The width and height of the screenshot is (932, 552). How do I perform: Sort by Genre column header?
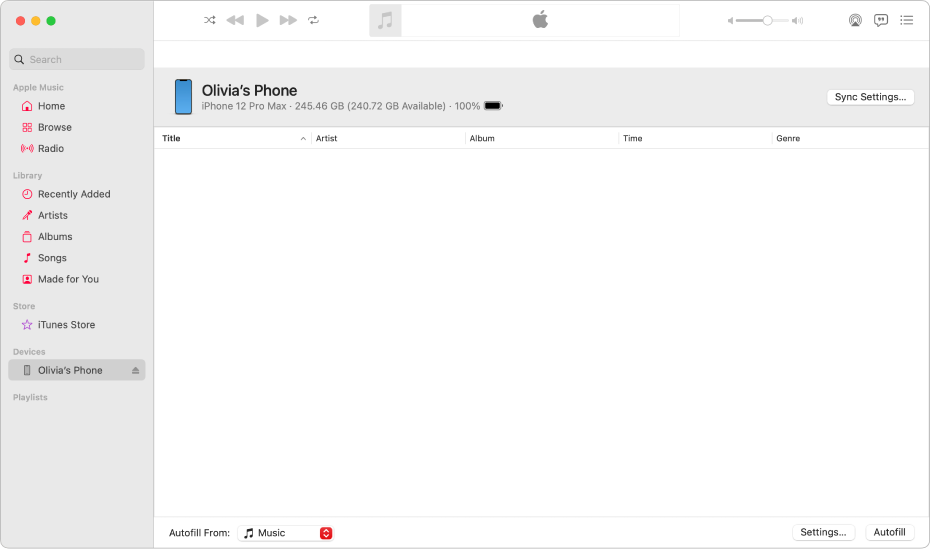[850, 138]
